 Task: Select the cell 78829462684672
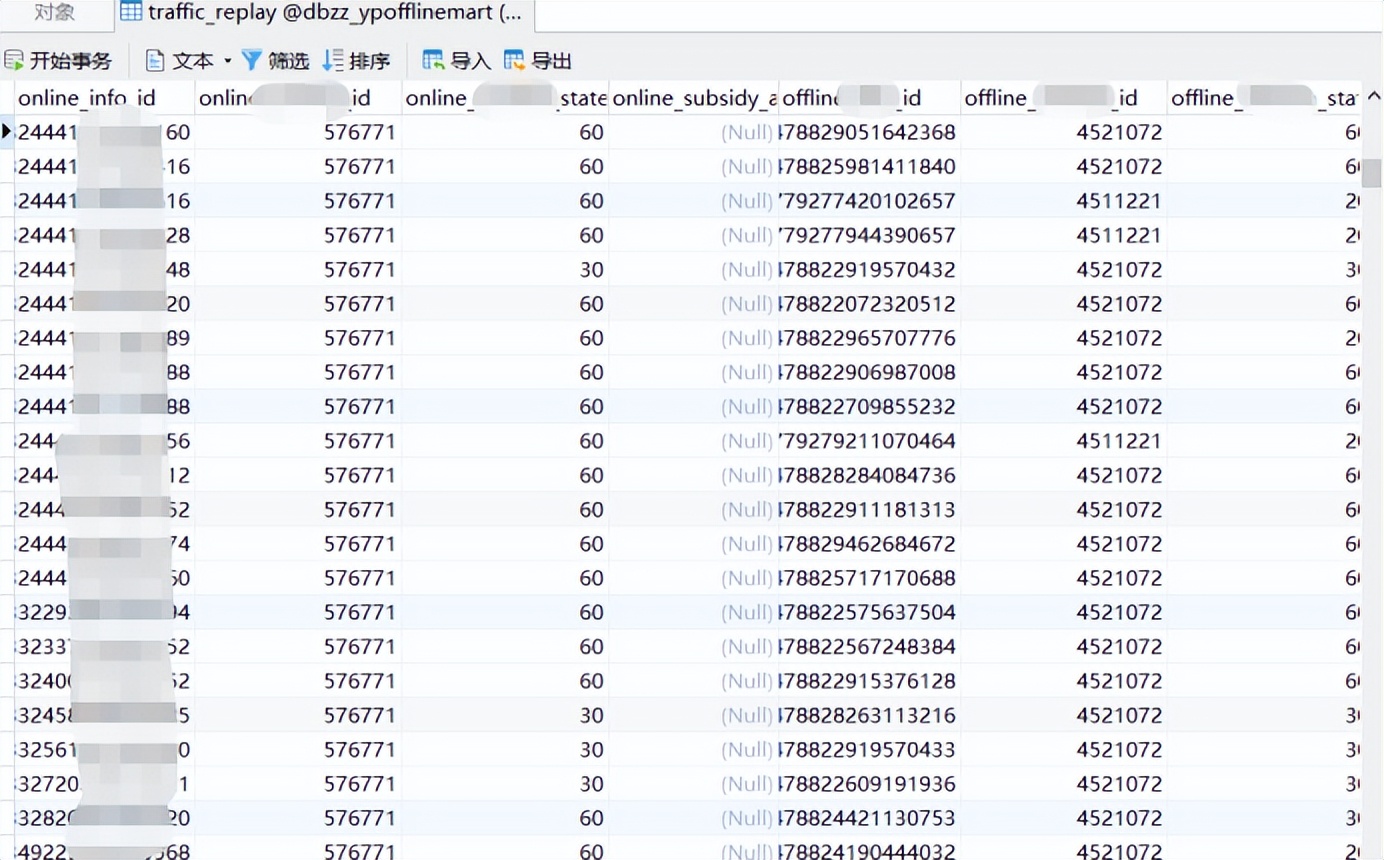pyautogui.click(x=870, y=544)
